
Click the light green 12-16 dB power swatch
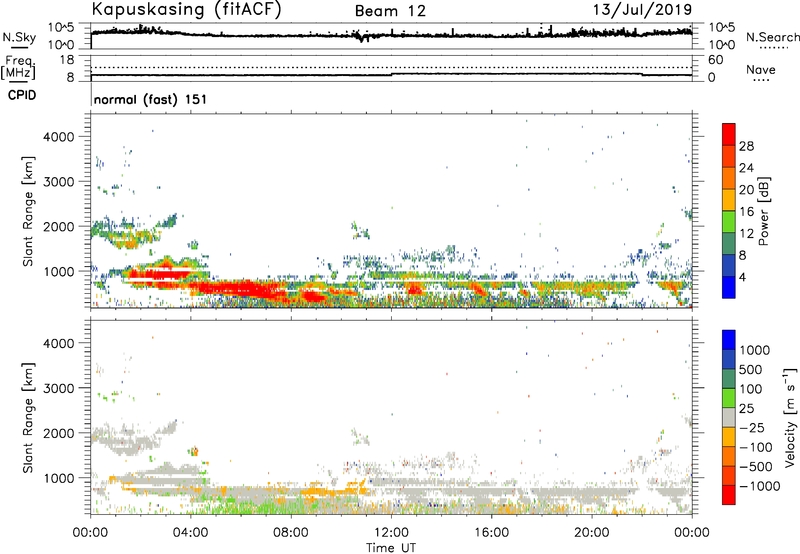[729, 222]
